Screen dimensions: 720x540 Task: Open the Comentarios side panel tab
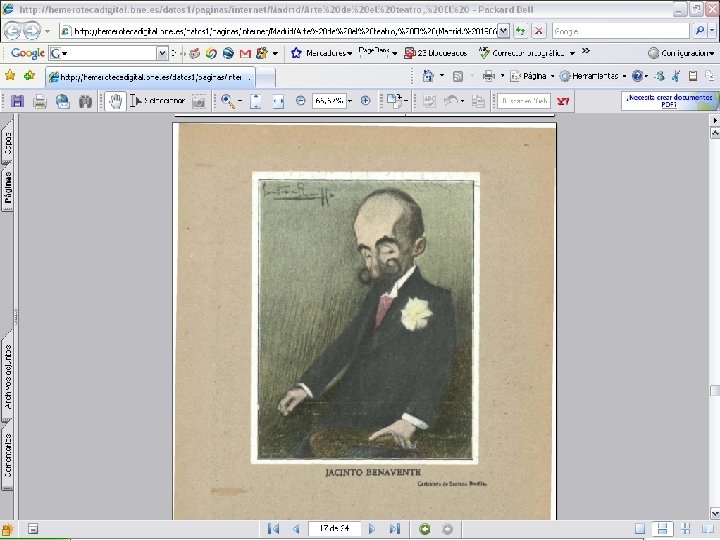pos(8,455)
